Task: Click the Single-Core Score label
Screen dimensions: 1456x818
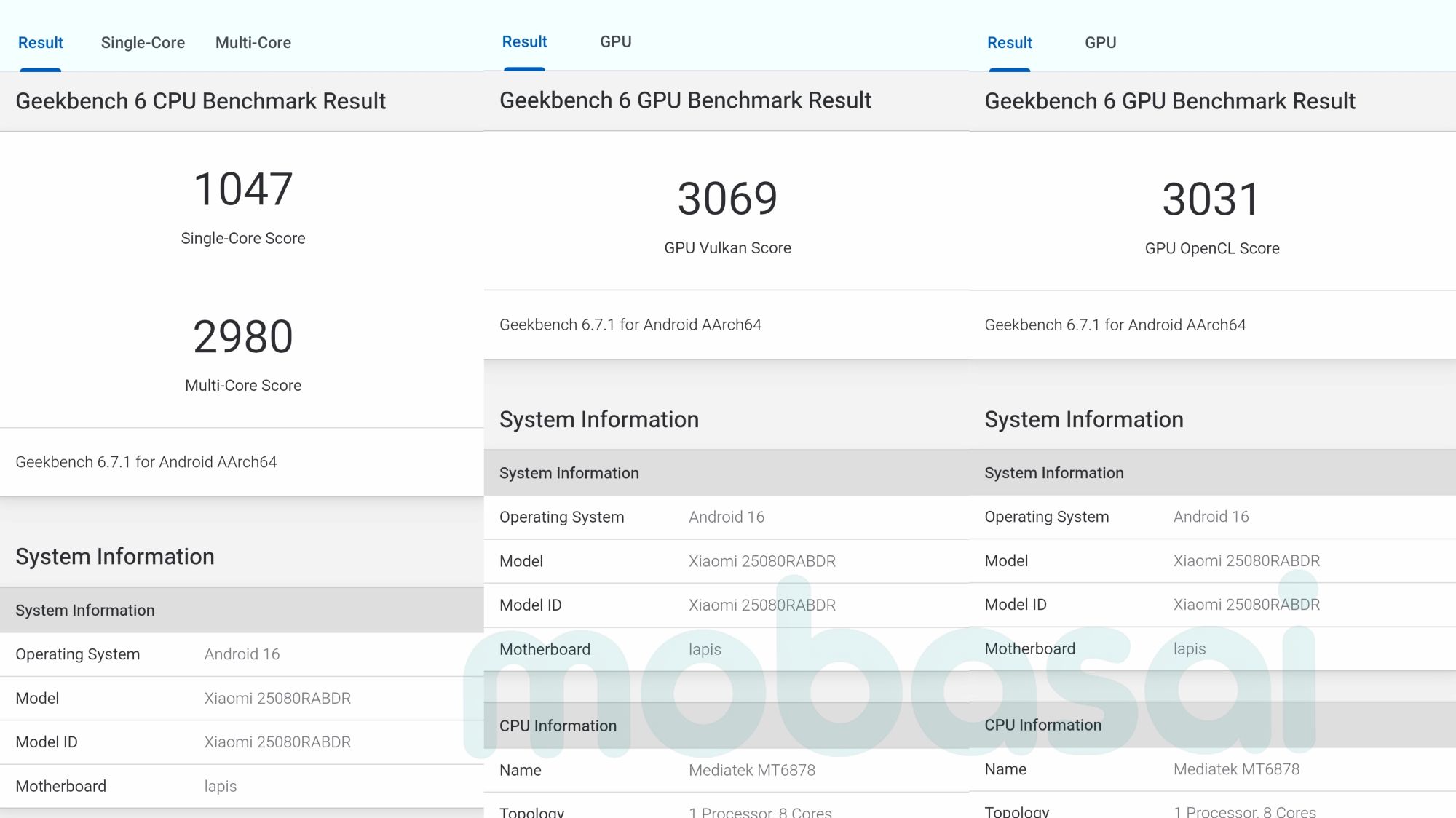Action: (x=243, y=238)
